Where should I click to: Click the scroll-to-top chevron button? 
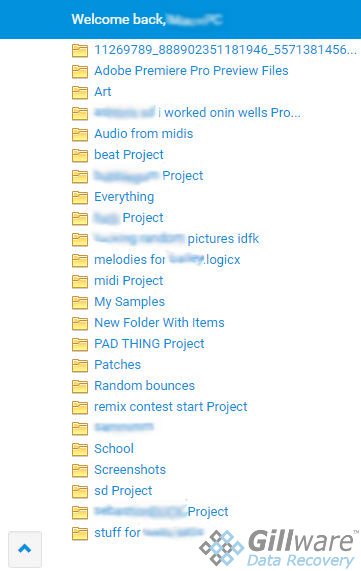click(x=25, y=549)
